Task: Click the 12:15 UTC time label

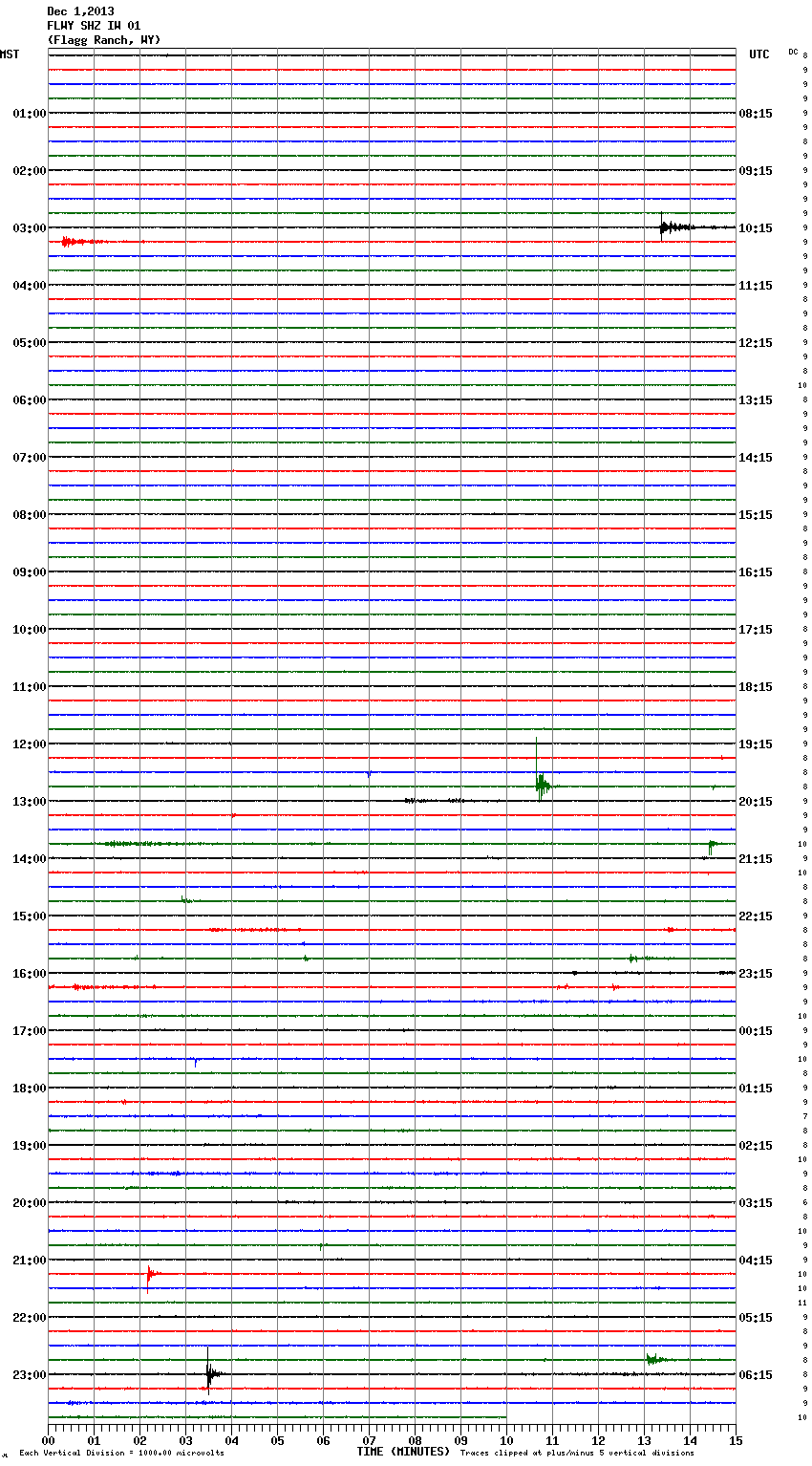Action: click(756, 343)
